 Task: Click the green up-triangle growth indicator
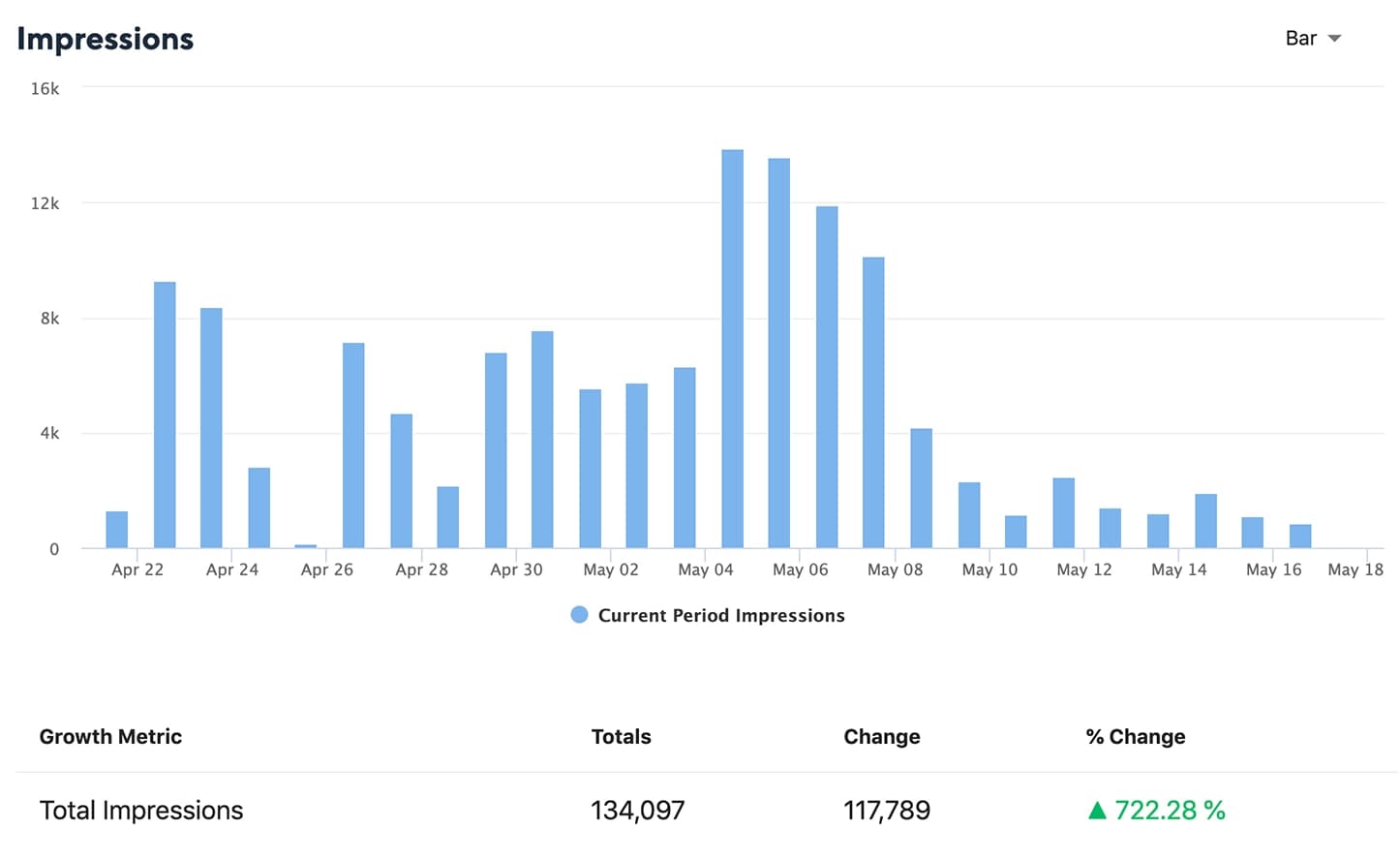click(1097, 811)
